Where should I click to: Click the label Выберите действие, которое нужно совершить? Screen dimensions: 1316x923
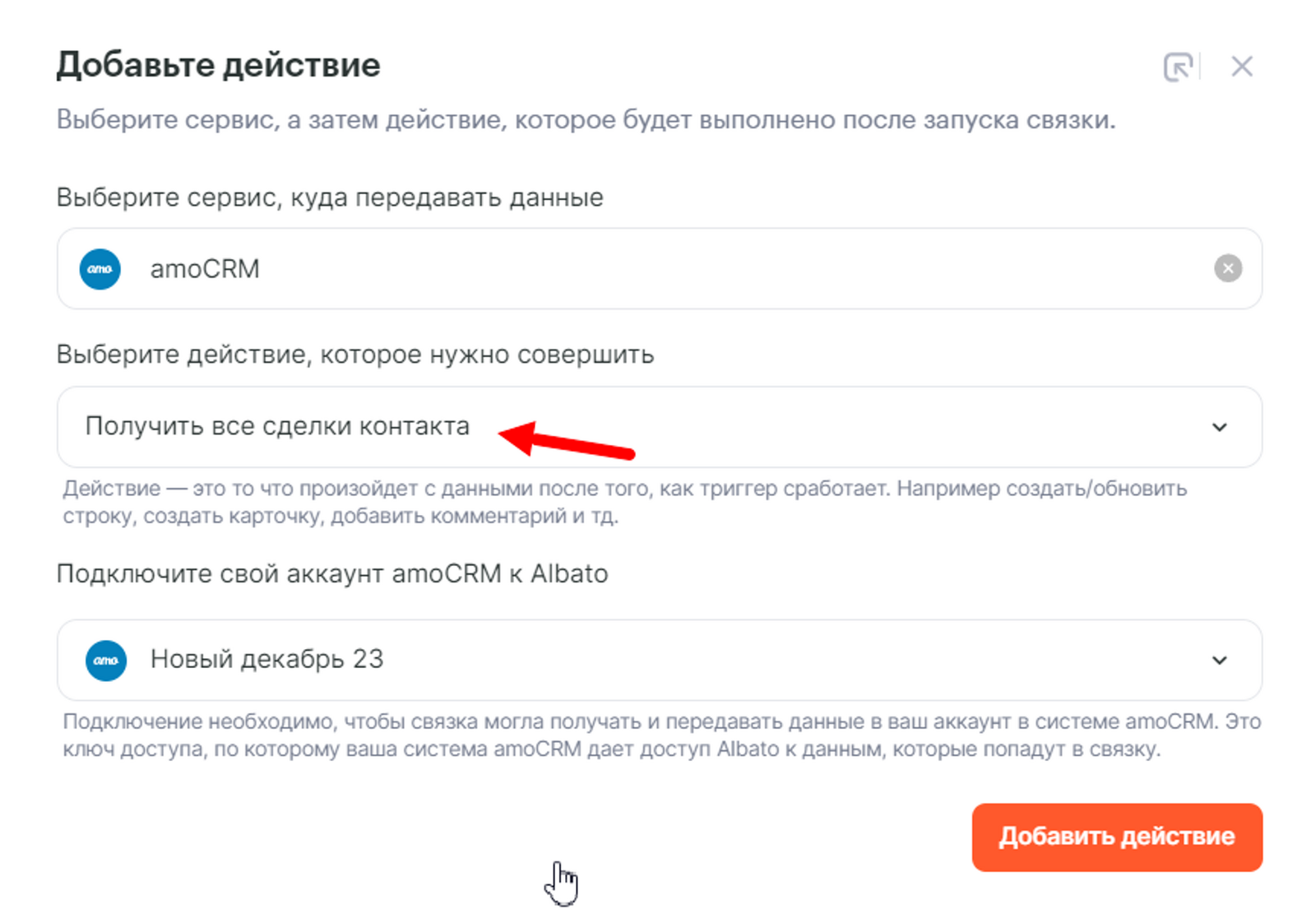tap(355, 355)
